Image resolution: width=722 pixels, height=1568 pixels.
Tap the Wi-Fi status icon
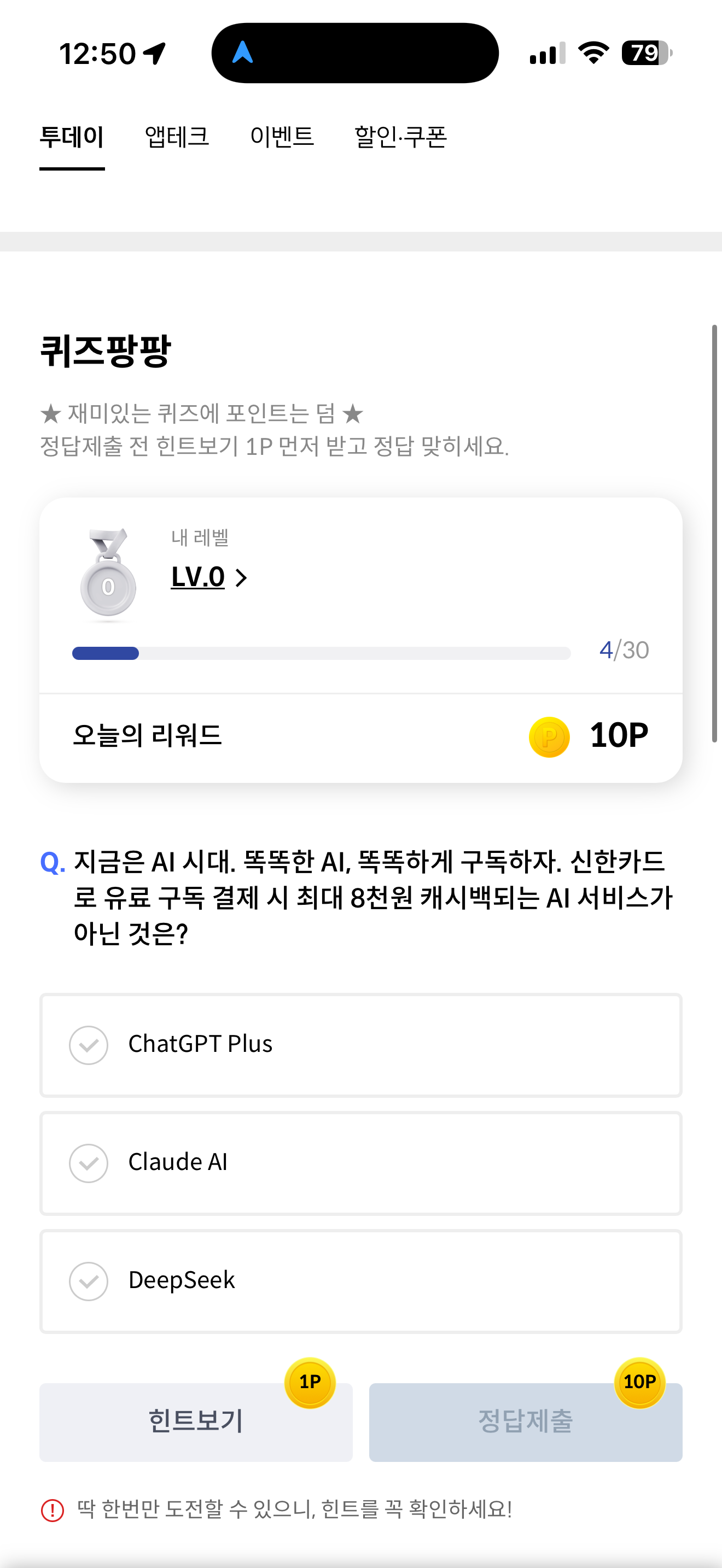coord(593,53)
